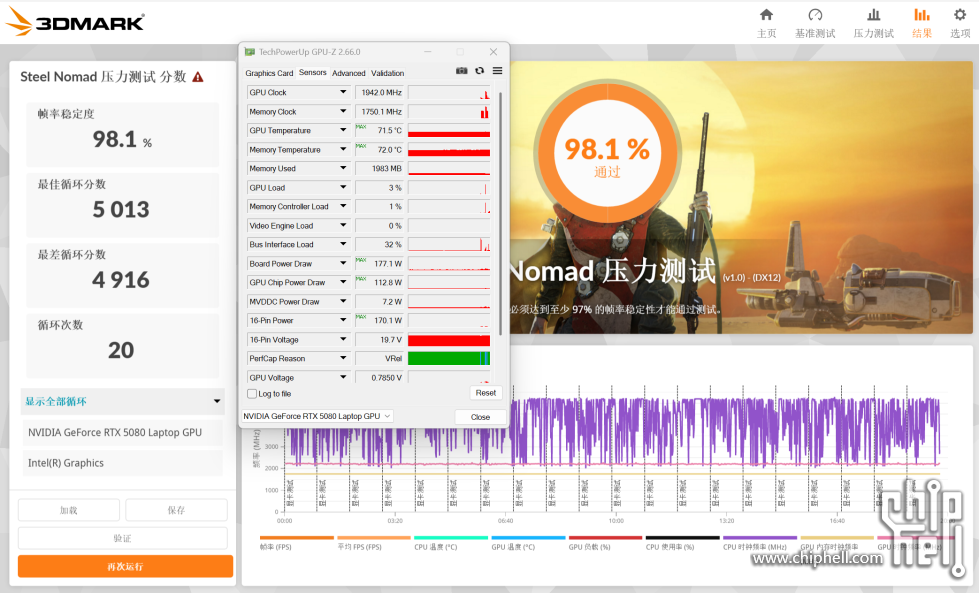Click the load result button
The height and width of the screenshot is (593, 979).
click(69, 510)
